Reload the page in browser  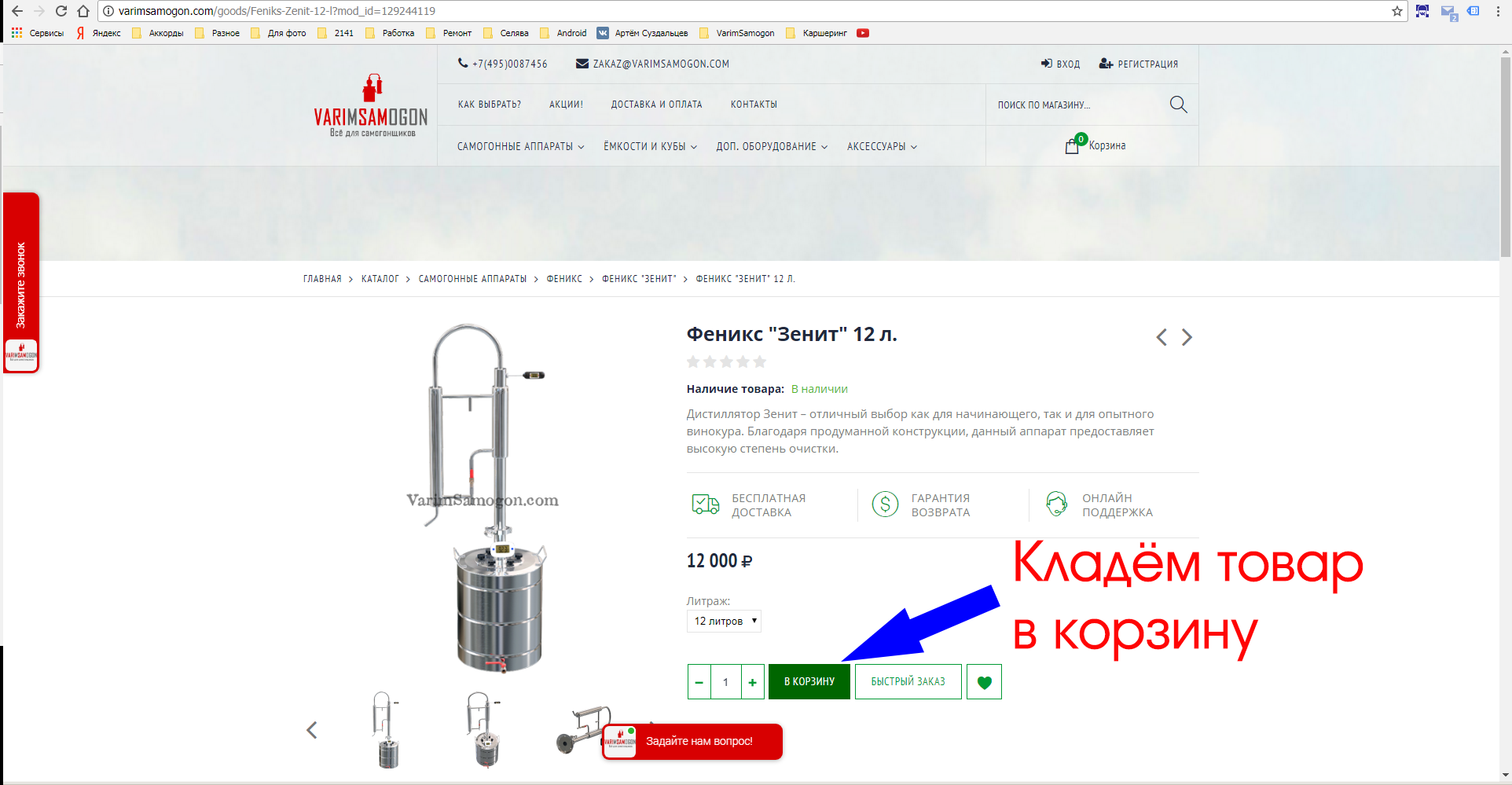click(x=61, y=11)
